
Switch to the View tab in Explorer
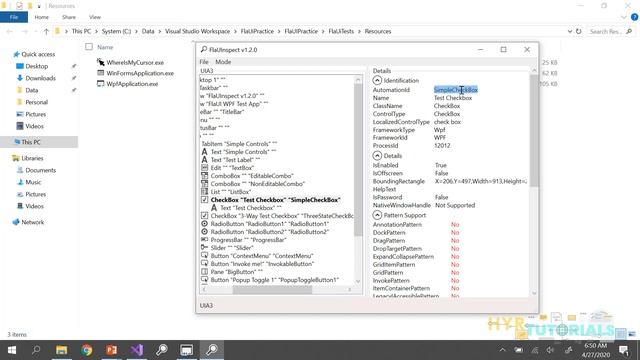tap(95, 17)
